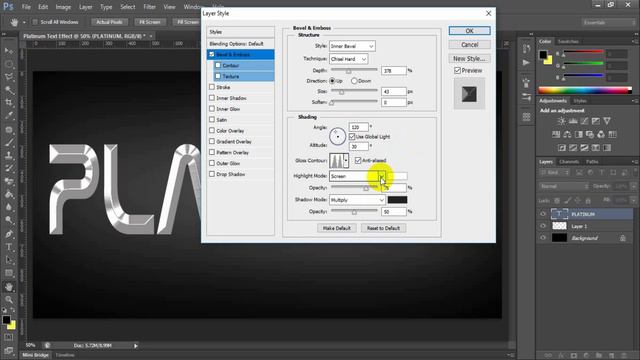The height and width of the screenshot is (360, 640).
Task: Switch to the Channels tab
Action: coord(569,162)
